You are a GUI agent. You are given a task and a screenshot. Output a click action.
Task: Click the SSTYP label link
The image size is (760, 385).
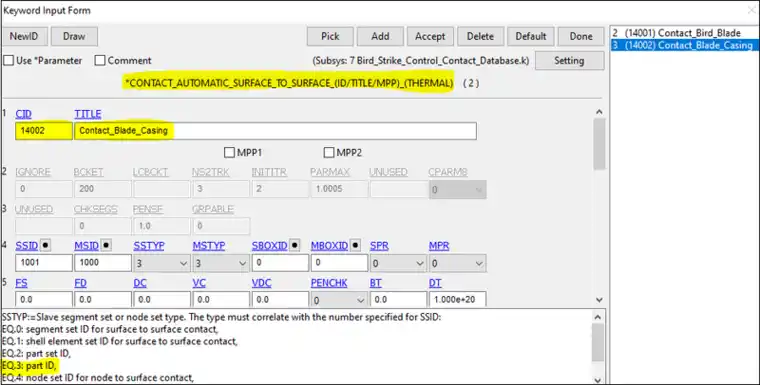tap(148, 246)
